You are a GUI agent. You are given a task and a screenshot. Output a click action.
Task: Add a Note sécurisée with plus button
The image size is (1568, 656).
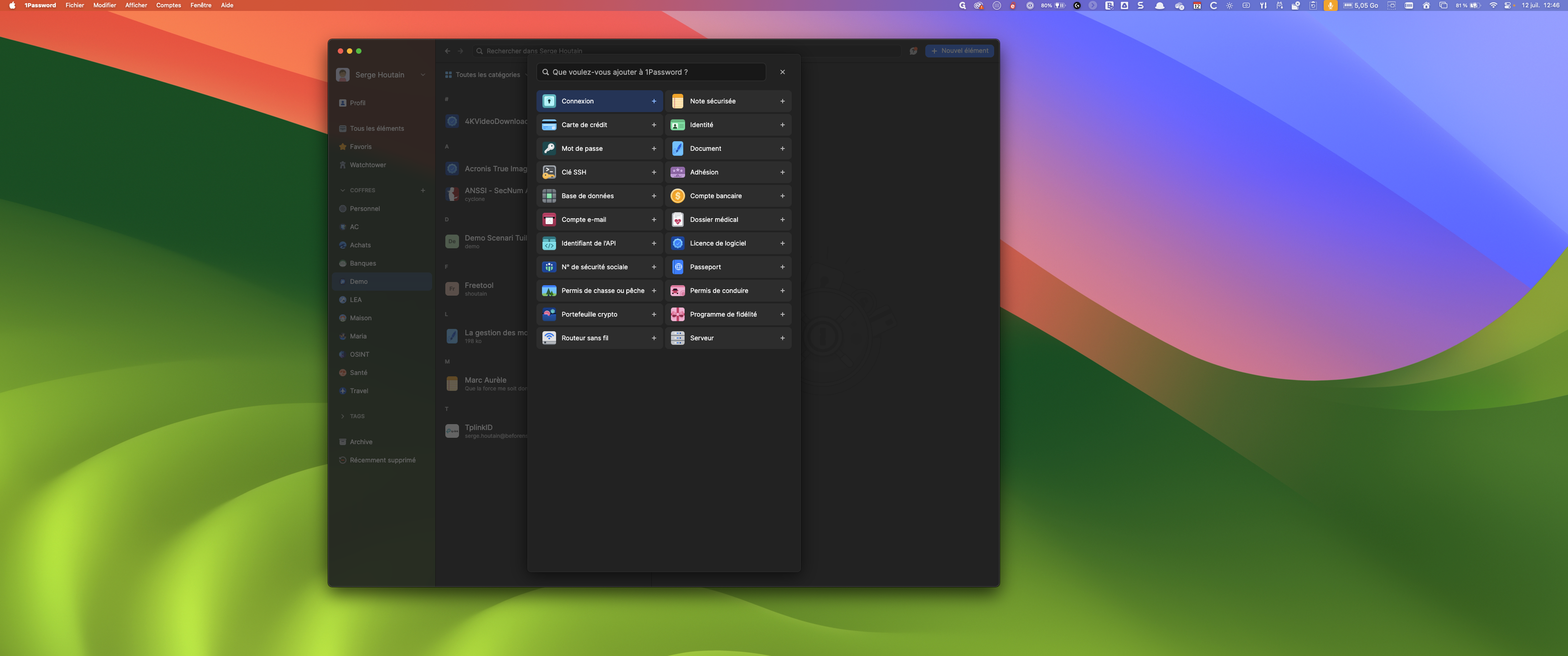(x=782, y=101)
